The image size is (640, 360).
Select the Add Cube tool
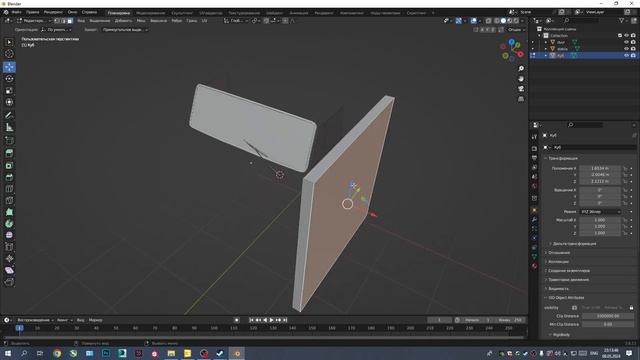point(9,140)
